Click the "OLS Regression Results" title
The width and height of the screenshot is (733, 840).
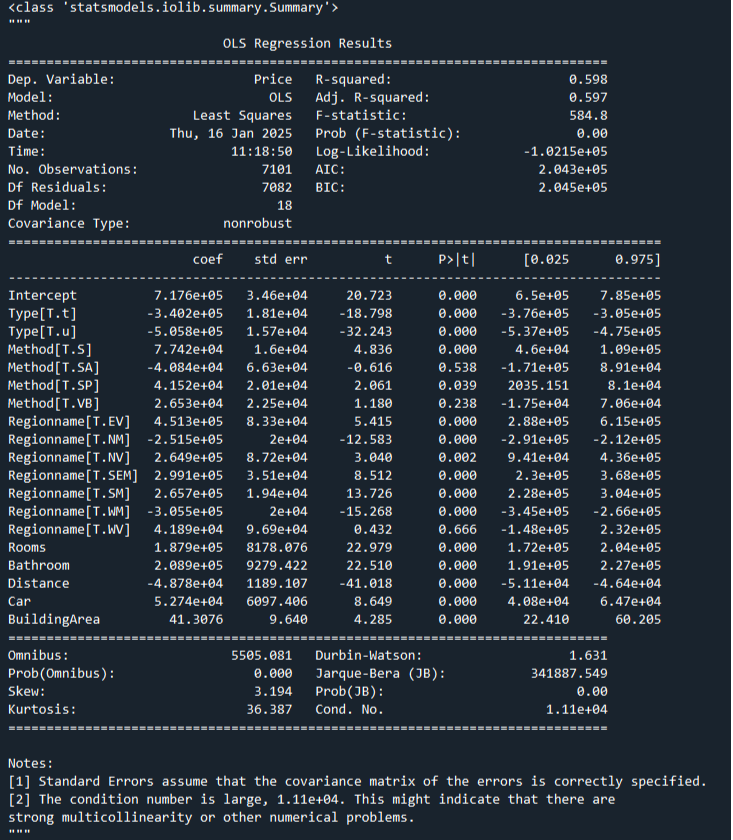(x=307, y=43)
